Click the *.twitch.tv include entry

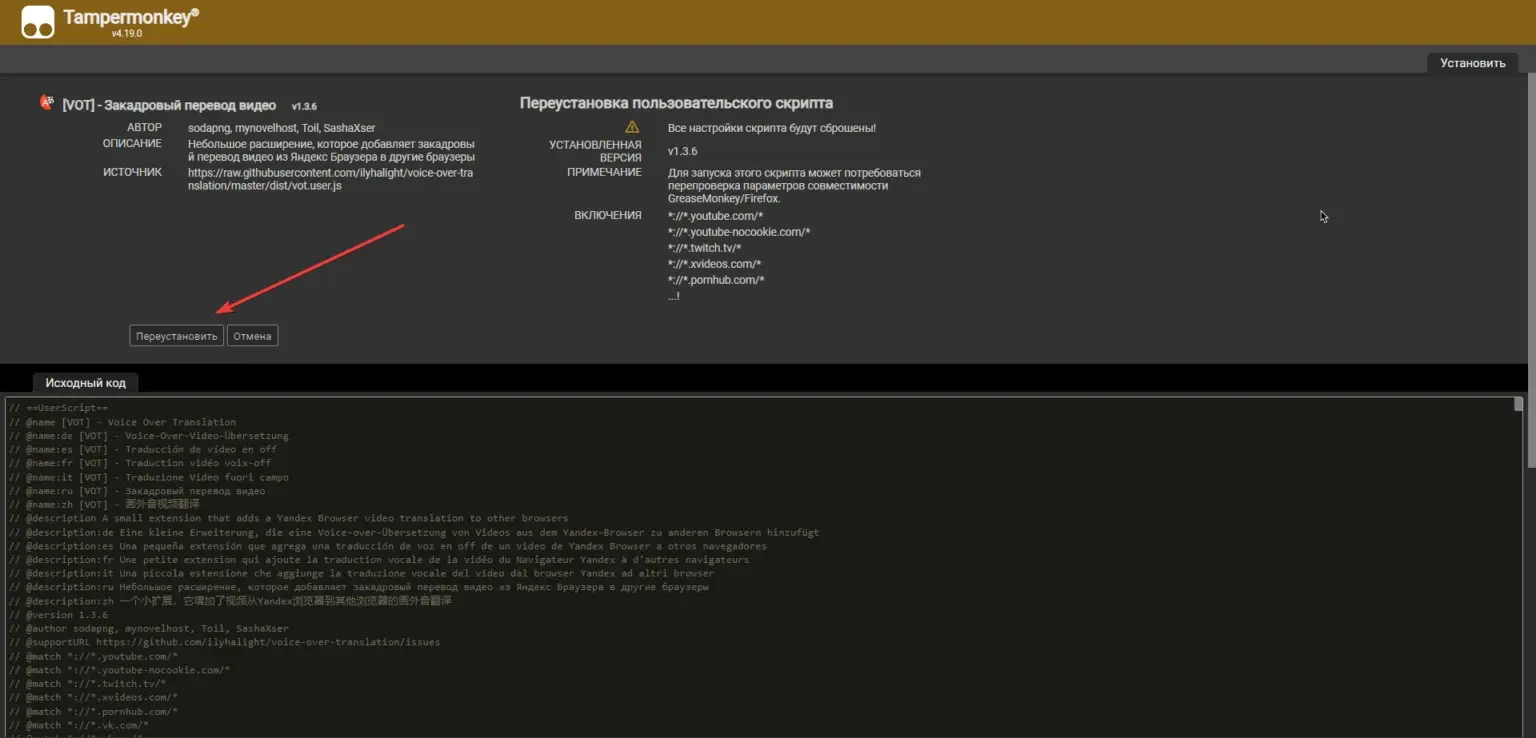coord(704,248)
